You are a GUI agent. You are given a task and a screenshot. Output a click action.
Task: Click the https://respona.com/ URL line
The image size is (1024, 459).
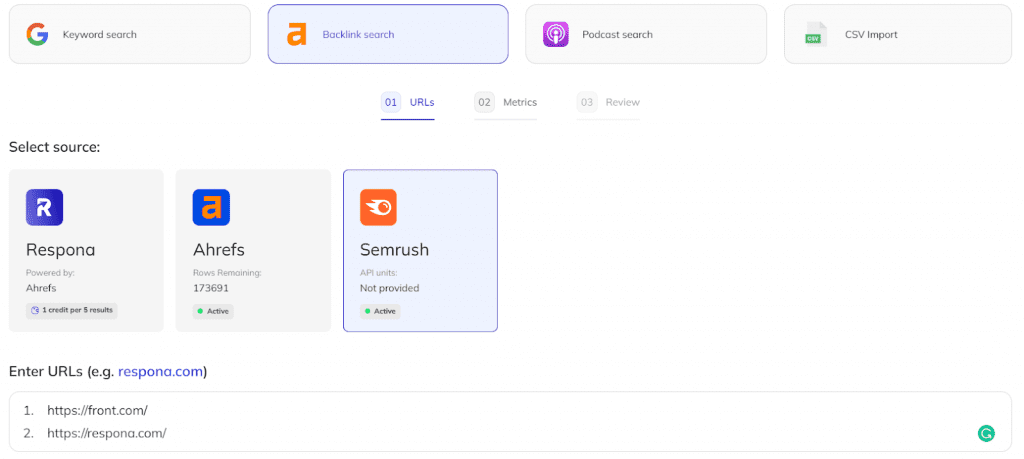coord(106,433)
